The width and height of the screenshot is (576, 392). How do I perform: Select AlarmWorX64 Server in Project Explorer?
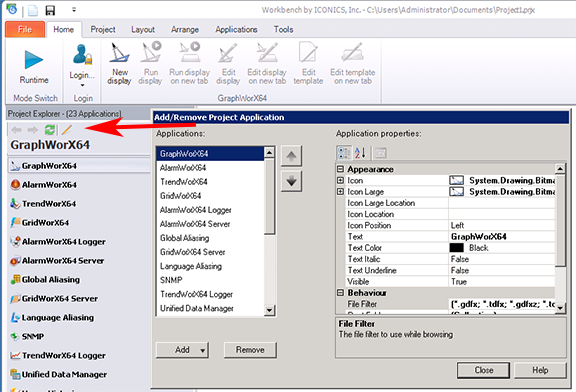pos(63,260)
